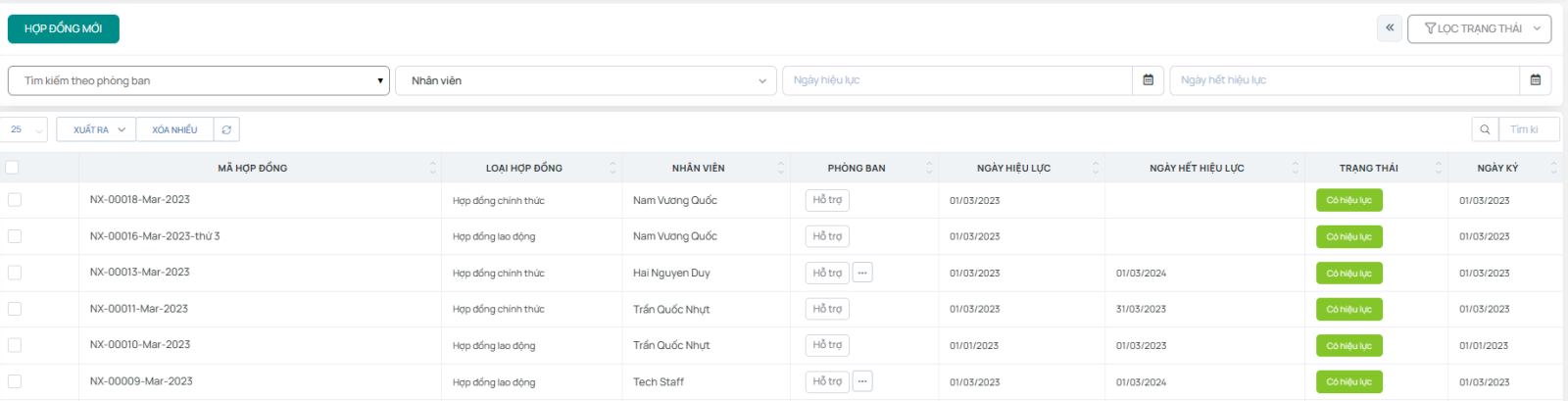Select checkbox for contract NX-00018-Mar-2023
1568x401 pixels.
(x=15, y=200)
